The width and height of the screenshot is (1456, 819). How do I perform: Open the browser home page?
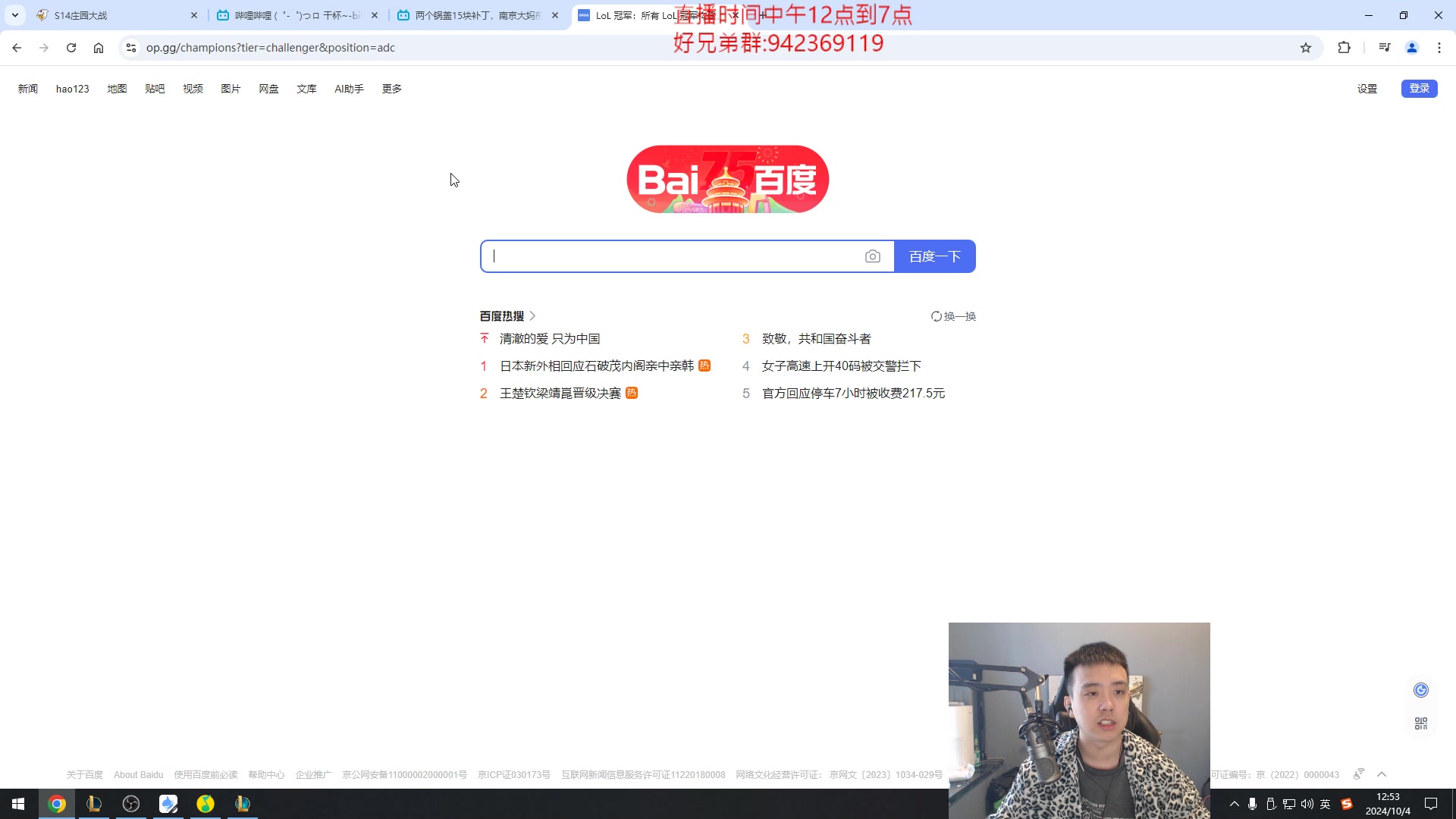[x=99, y=48]
